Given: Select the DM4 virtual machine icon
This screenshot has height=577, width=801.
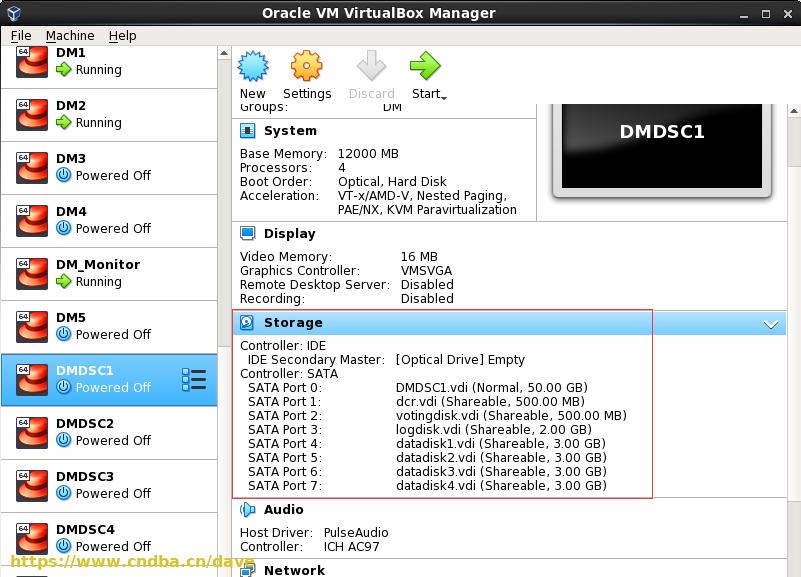Looking at the screenshot, I should click(32, 221).
